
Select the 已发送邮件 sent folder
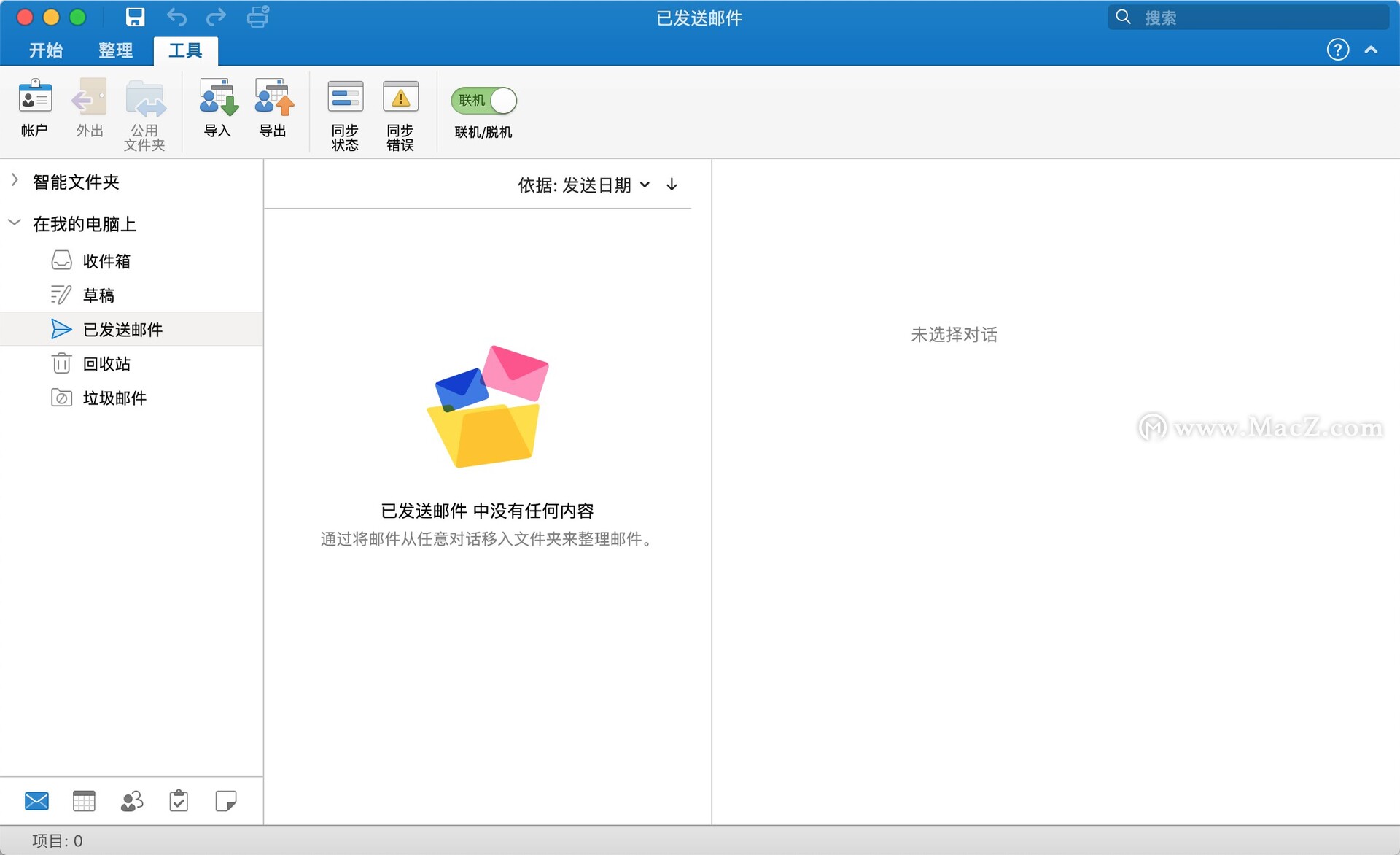coord(131,329)
